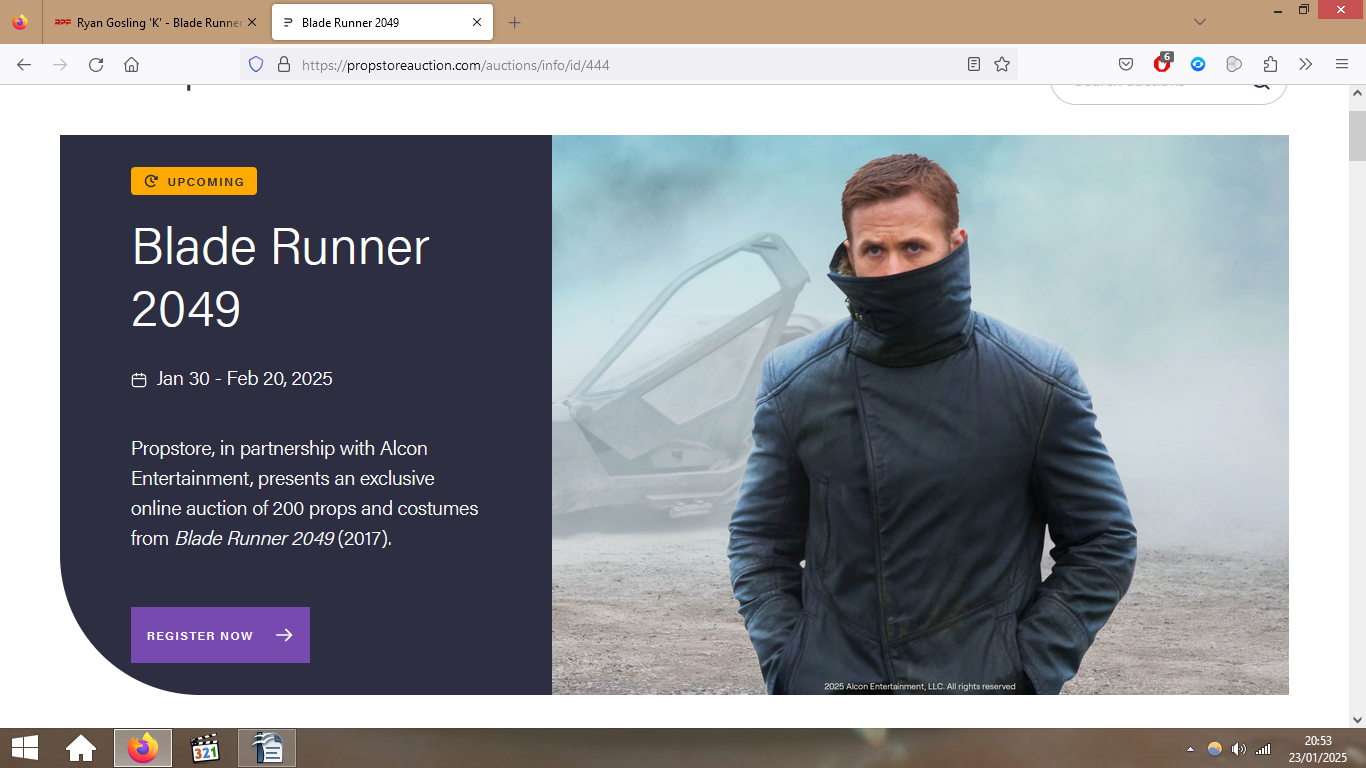
Task: Click the weather tray icon
Action: point(1215,749)
